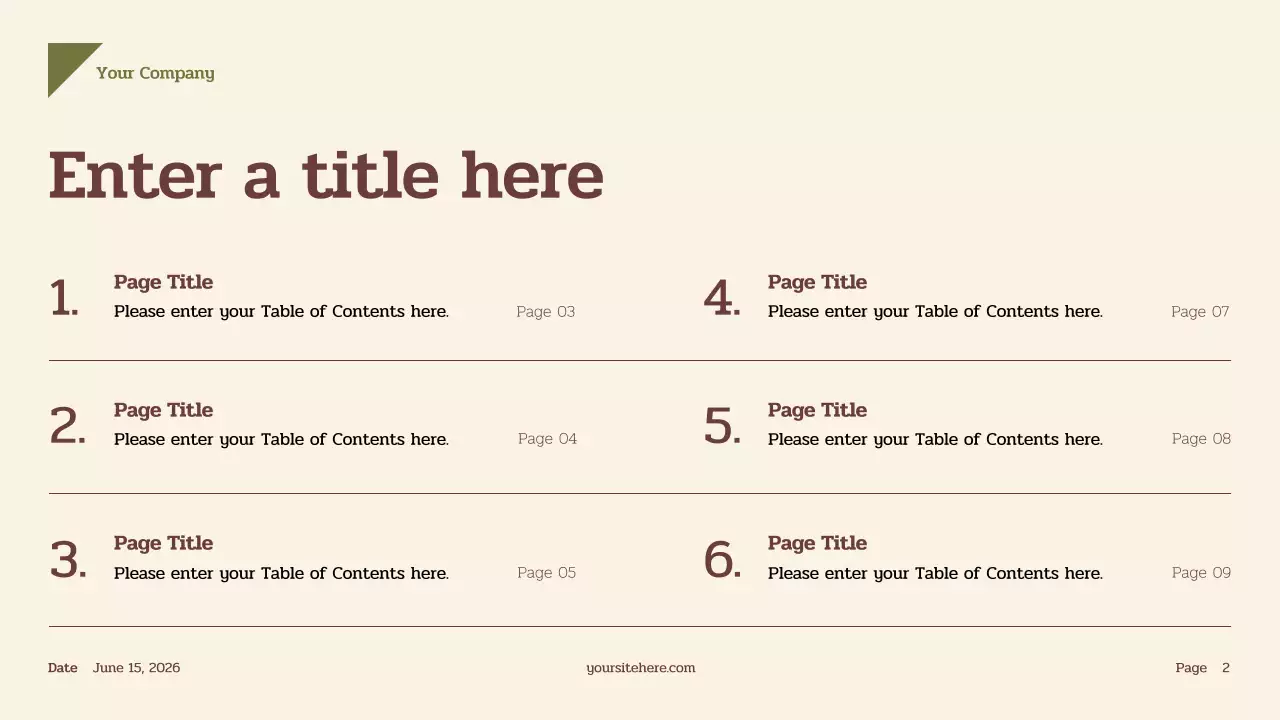Jump to the "Page 08" reference

(1201, 439)
